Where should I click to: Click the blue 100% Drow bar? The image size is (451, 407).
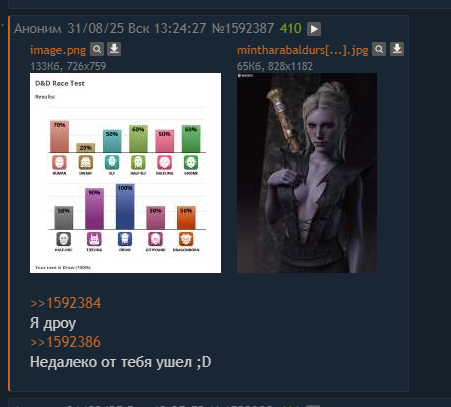click(x=125, y=207)
